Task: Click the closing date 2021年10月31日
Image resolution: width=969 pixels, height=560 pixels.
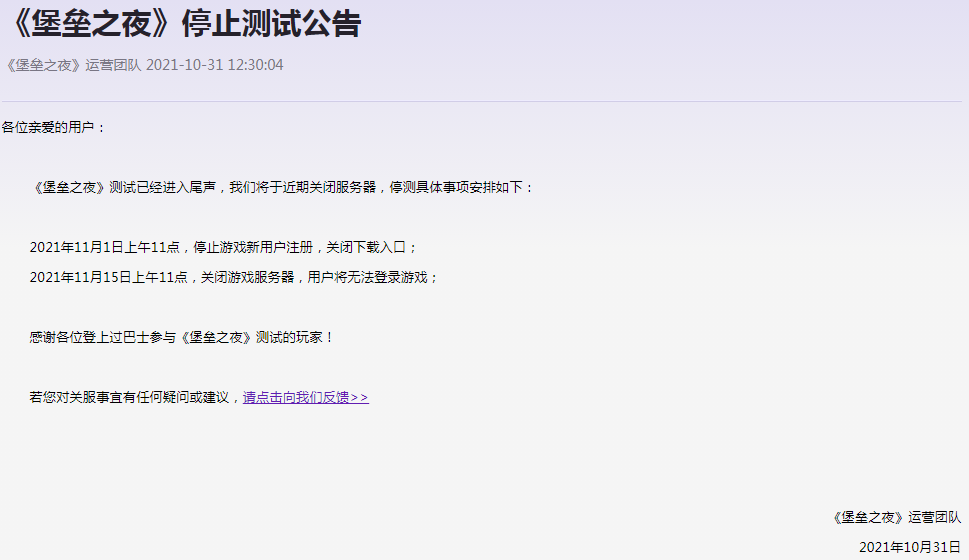Action: (910, 547)
